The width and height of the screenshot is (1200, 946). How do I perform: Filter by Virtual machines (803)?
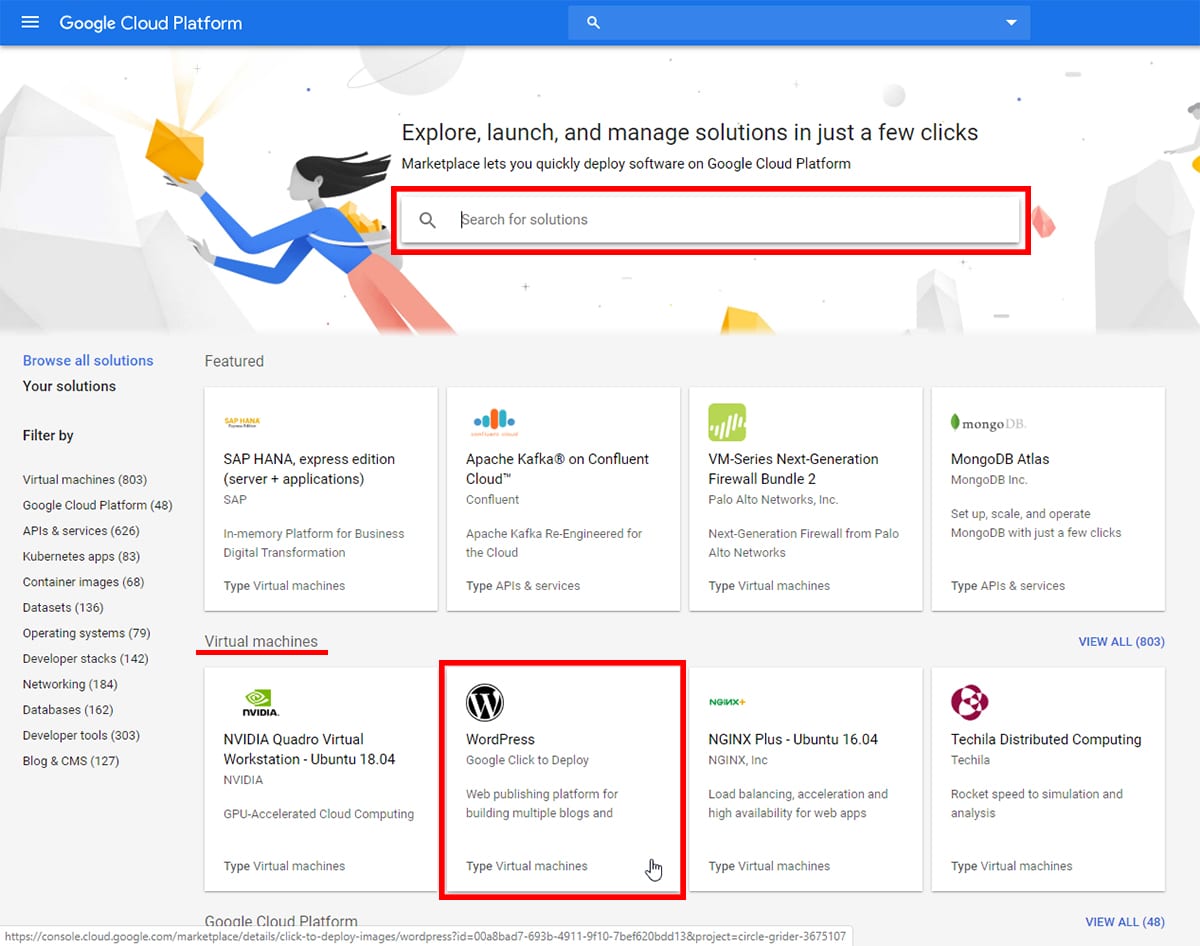[85, 480]
